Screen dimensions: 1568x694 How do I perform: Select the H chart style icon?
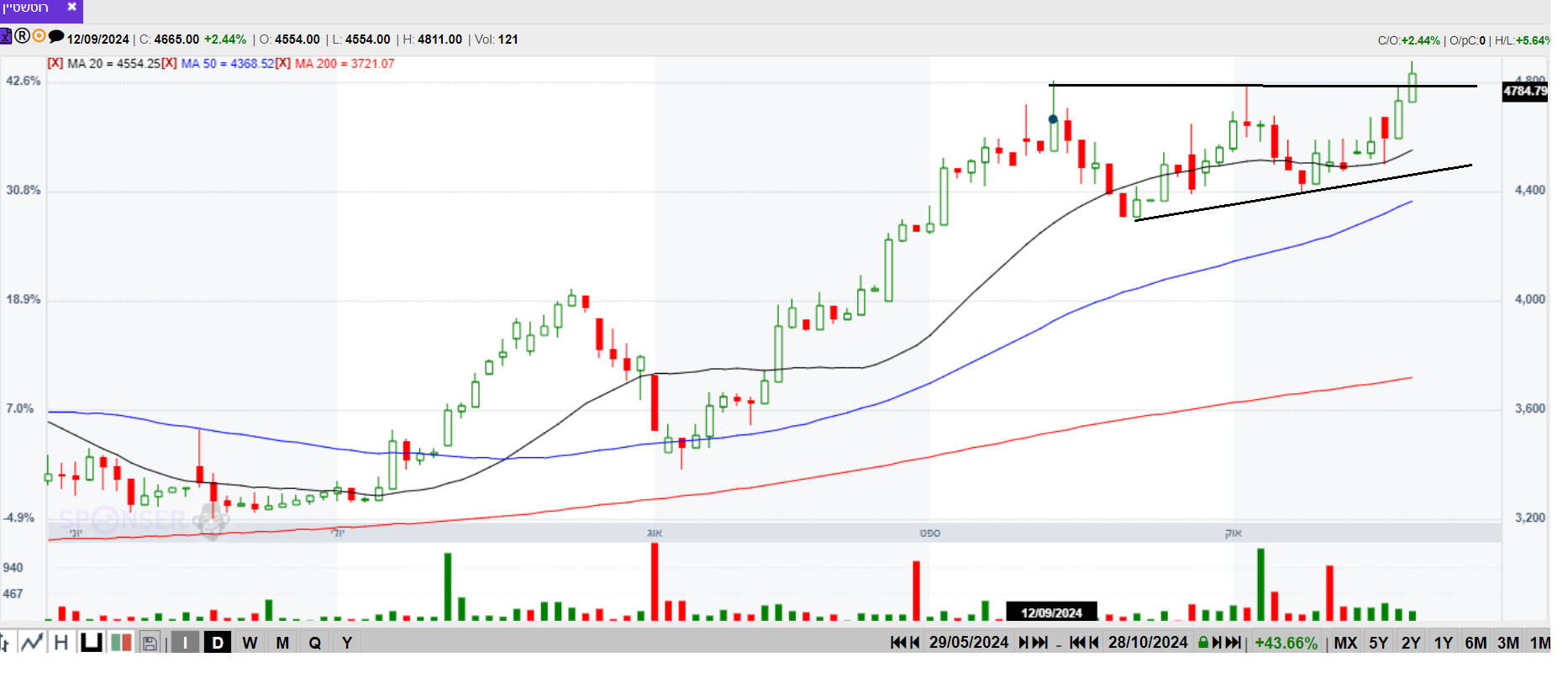[61, 643]
